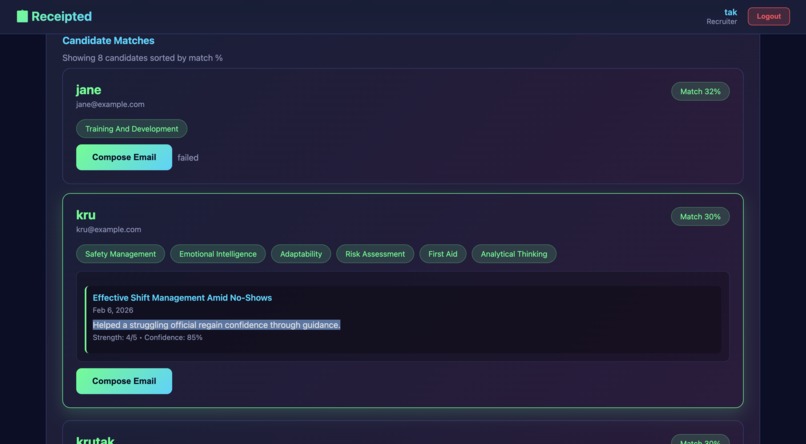Screen dimensions: 806x444
Task: Compose Email to jane
Action: (124, 157)
